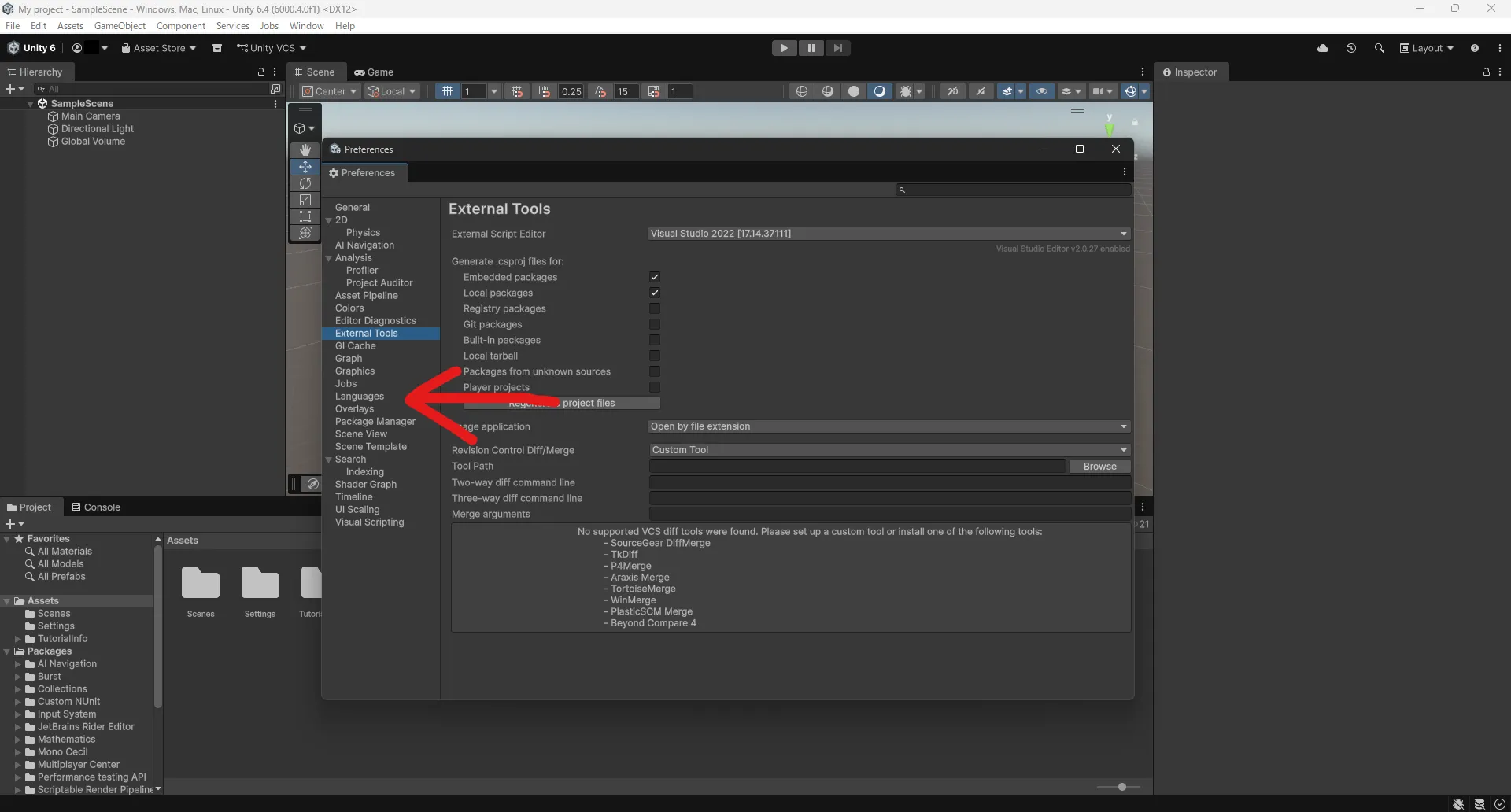Click the editor search icon
Screen dimensions: 1511x812
pos(1380,48)
